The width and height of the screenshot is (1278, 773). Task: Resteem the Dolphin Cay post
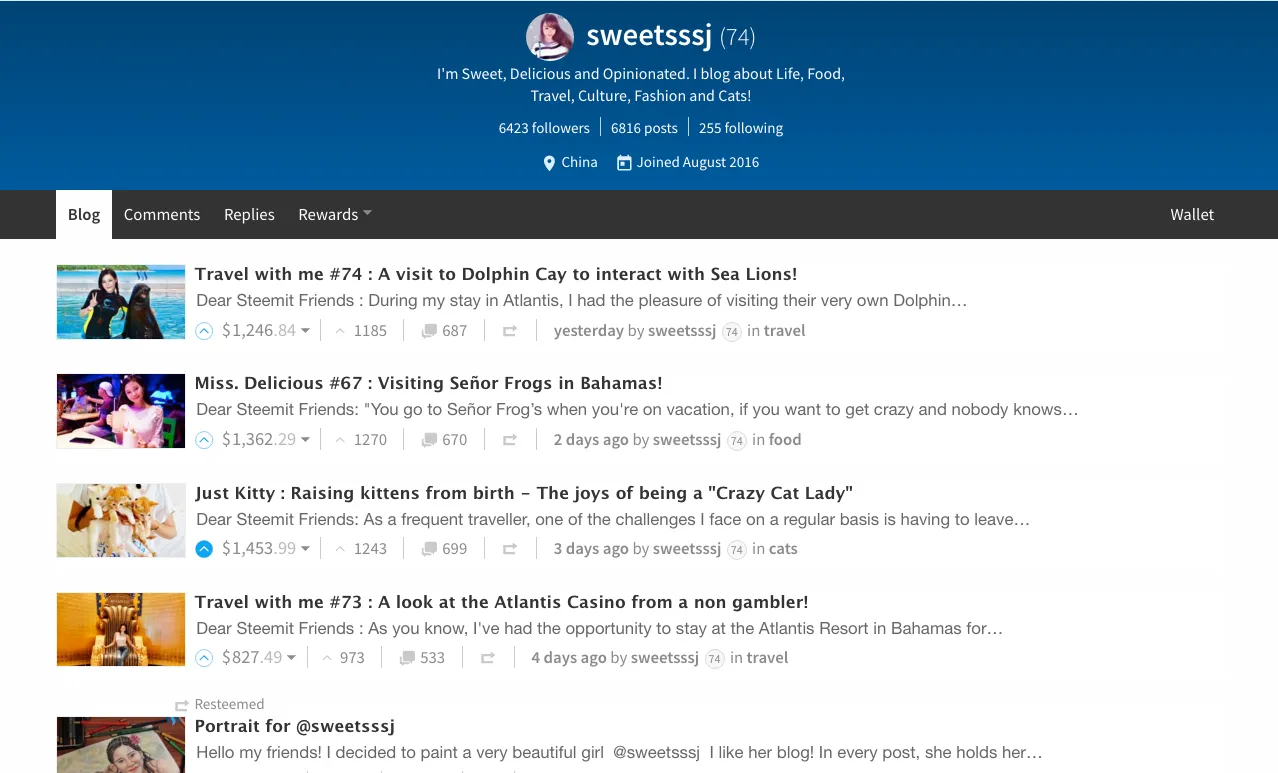pyautogui.click(x=510, y=331)
